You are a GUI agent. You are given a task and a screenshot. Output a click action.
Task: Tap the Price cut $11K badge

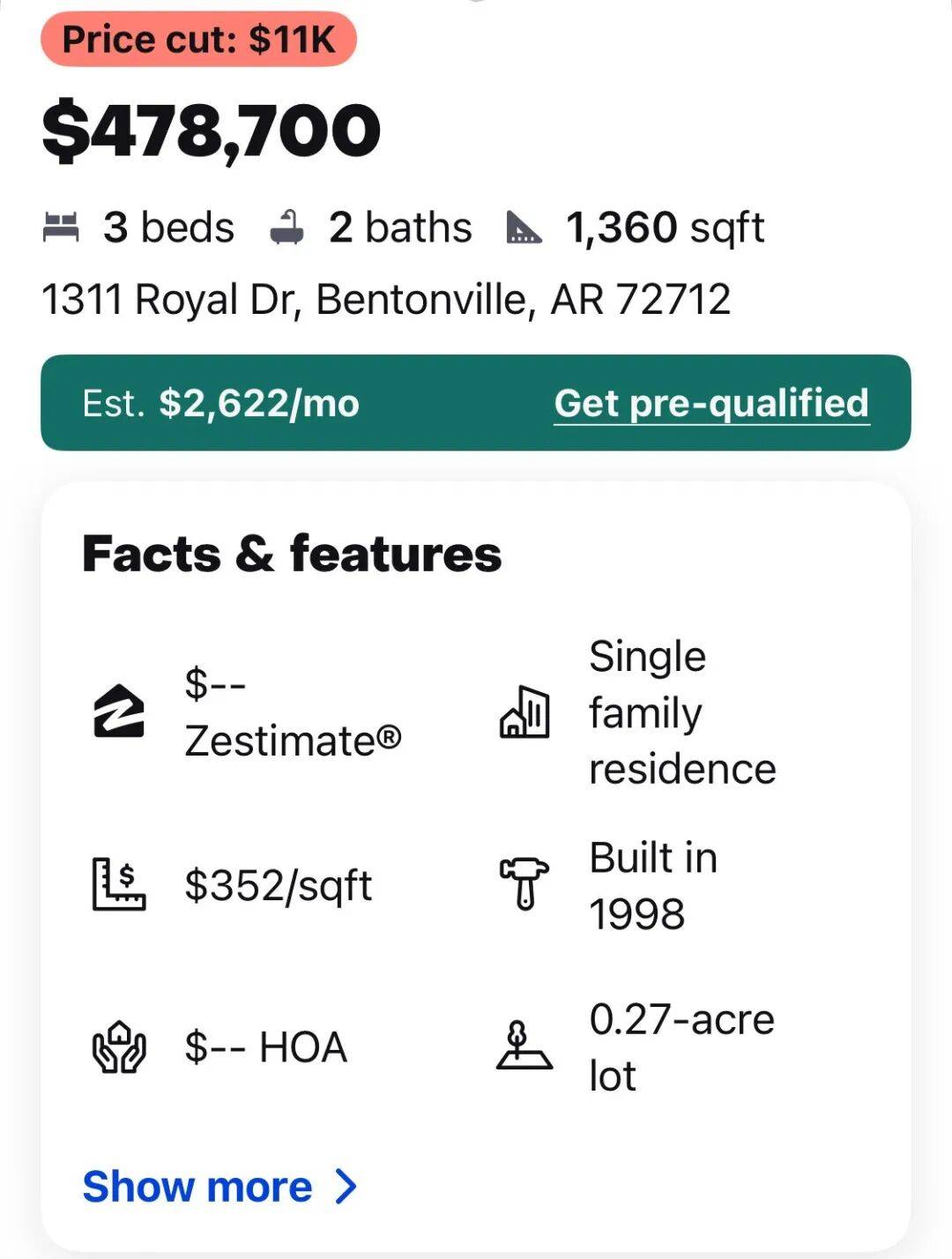pyautogui.click(x=198, y=40)
